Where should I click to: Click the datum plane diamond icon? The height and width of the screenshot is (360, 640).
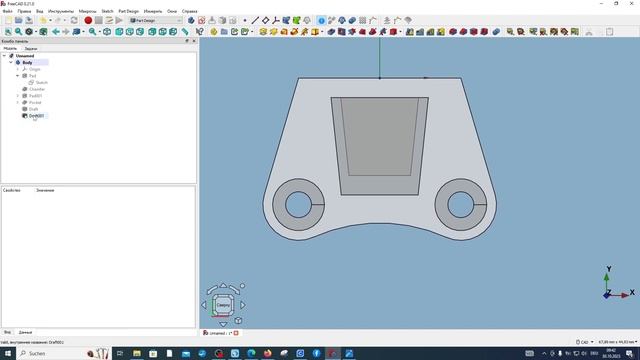(266, 20)
